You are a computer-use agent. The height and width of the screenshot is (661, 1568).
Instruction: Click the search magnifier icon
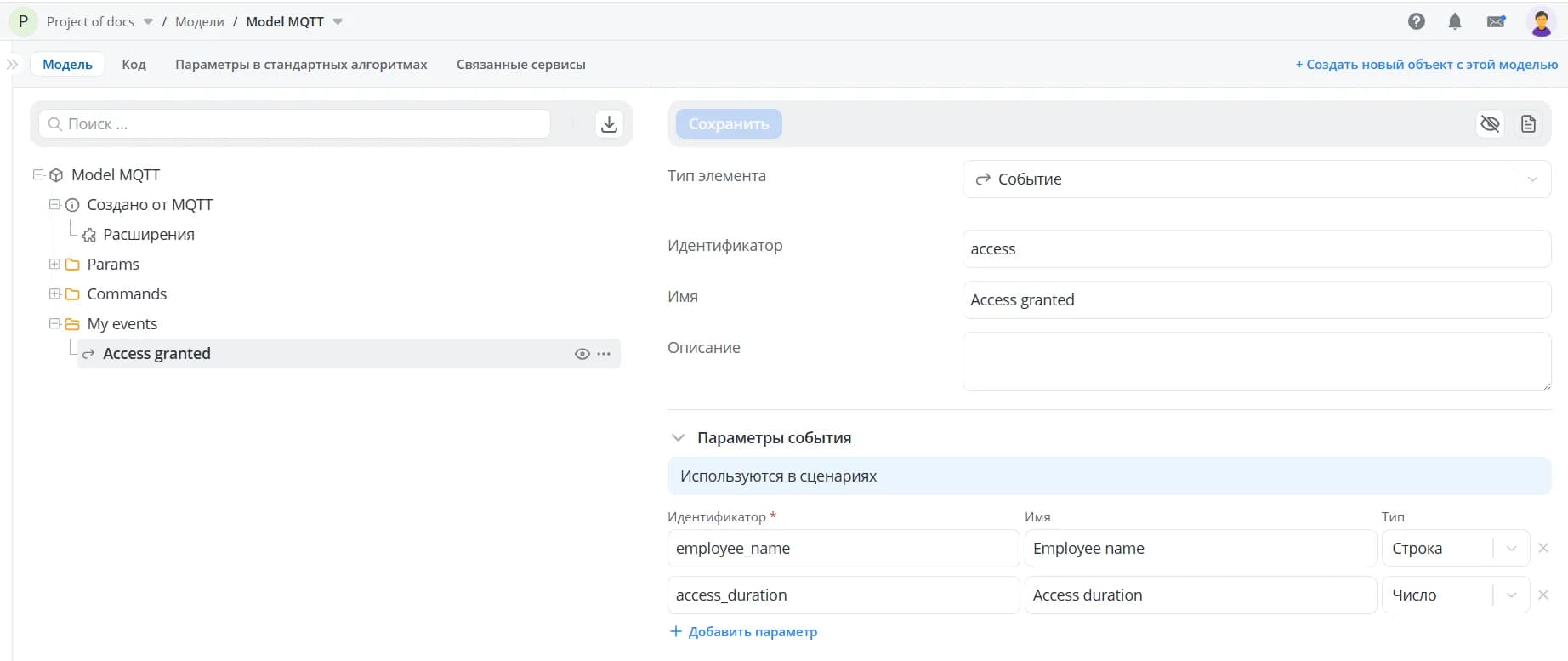click(55, 124)
